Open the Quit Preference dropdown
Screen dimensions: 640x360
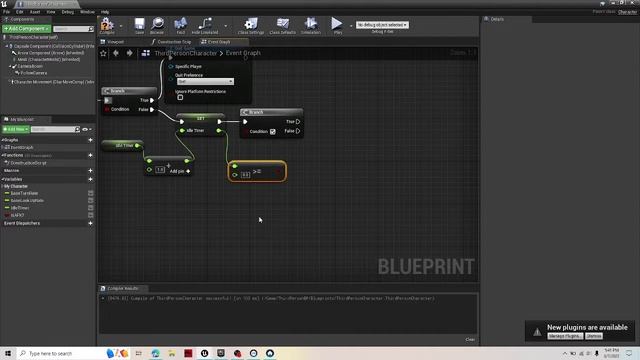coord(205,82)
